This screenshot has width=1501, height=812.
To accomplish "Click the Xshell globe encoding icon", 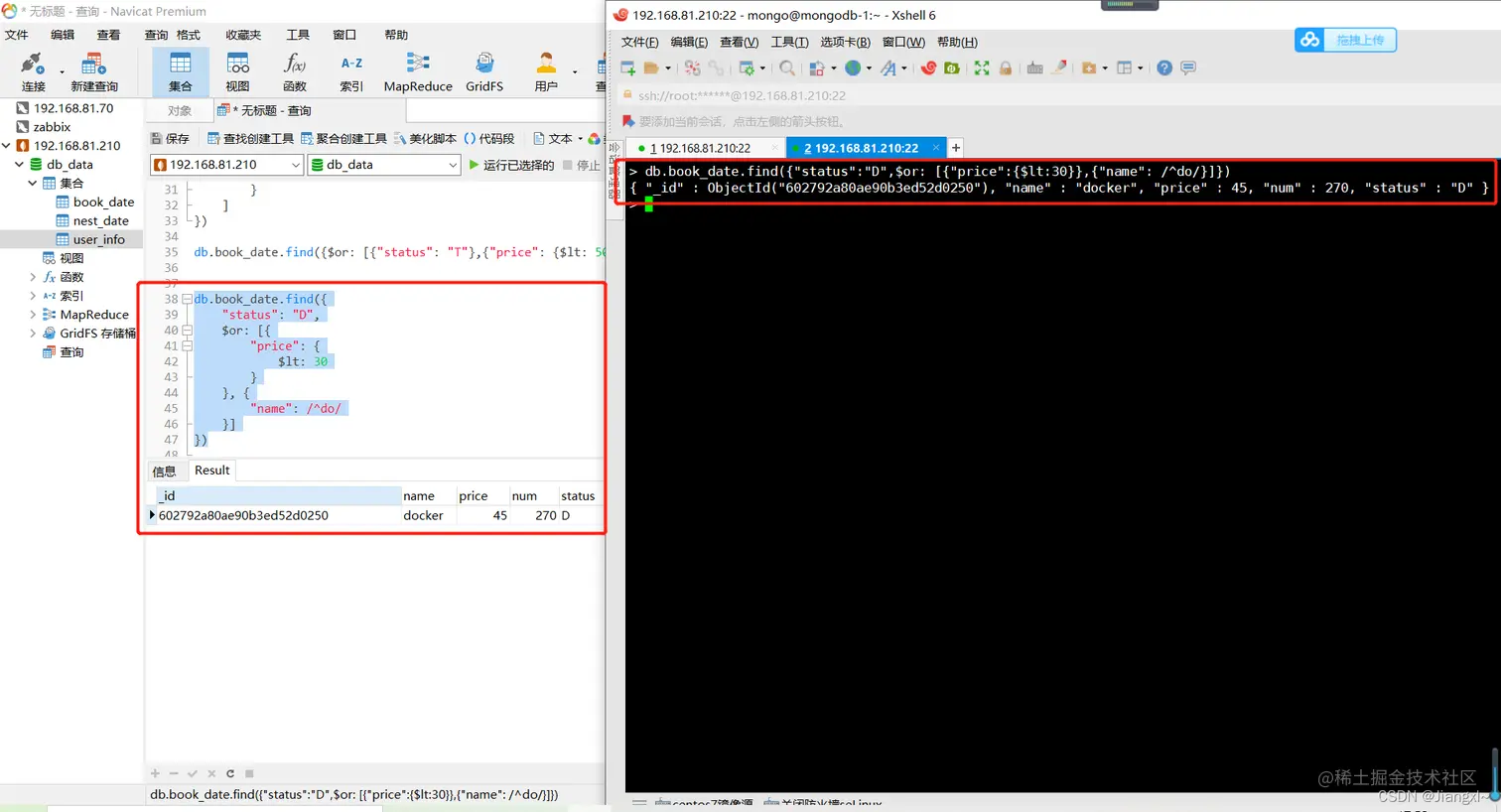I will 853,68.
